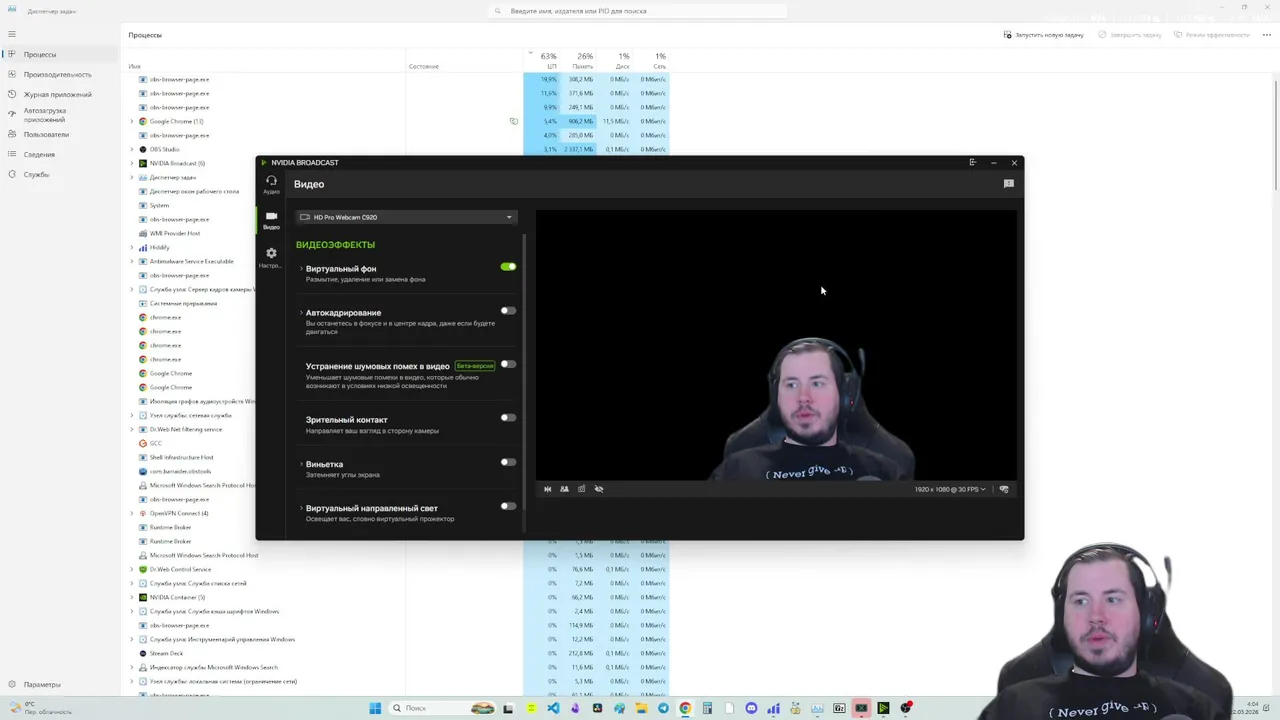Expand the OpenVPN Connect (4) process group
Image resolution: width=1280 pixels, height=720 pixels.
(131, 513)
